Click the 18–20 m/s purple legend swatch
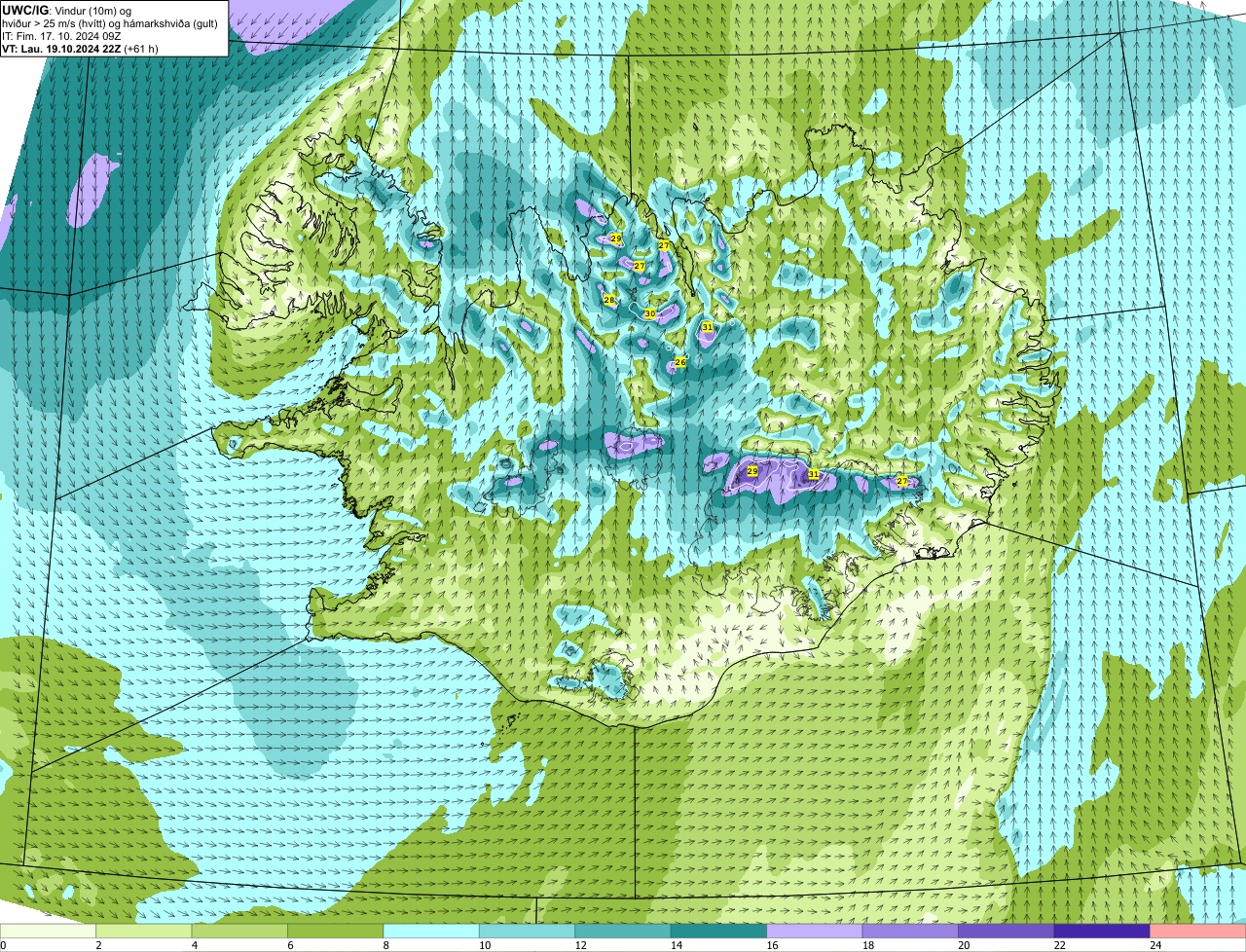Viewport: 1246px width, 952px height. (910, 931)
